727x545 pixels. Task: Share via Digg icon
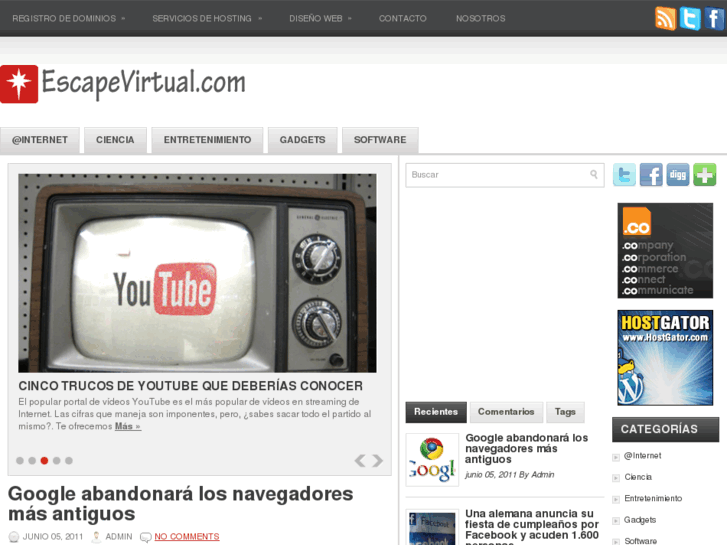[678, 175]
